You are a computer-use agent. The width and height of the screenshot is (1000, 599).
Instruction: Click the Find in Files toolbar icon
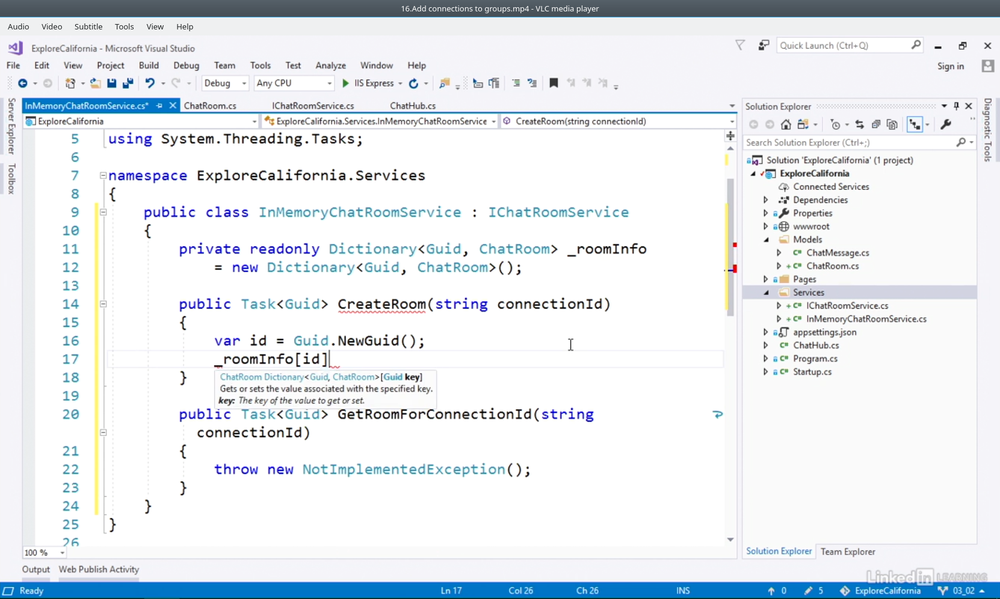point(445,83)
